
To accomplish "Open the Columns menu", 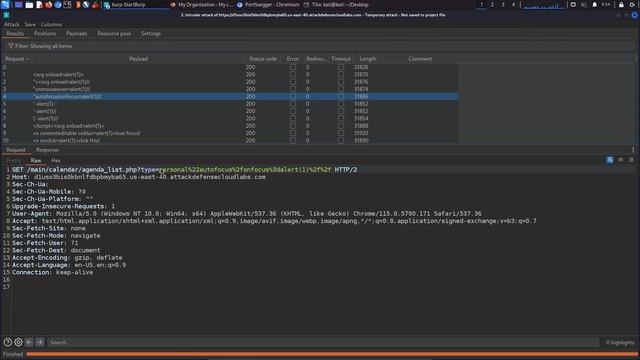I will 51,24.
